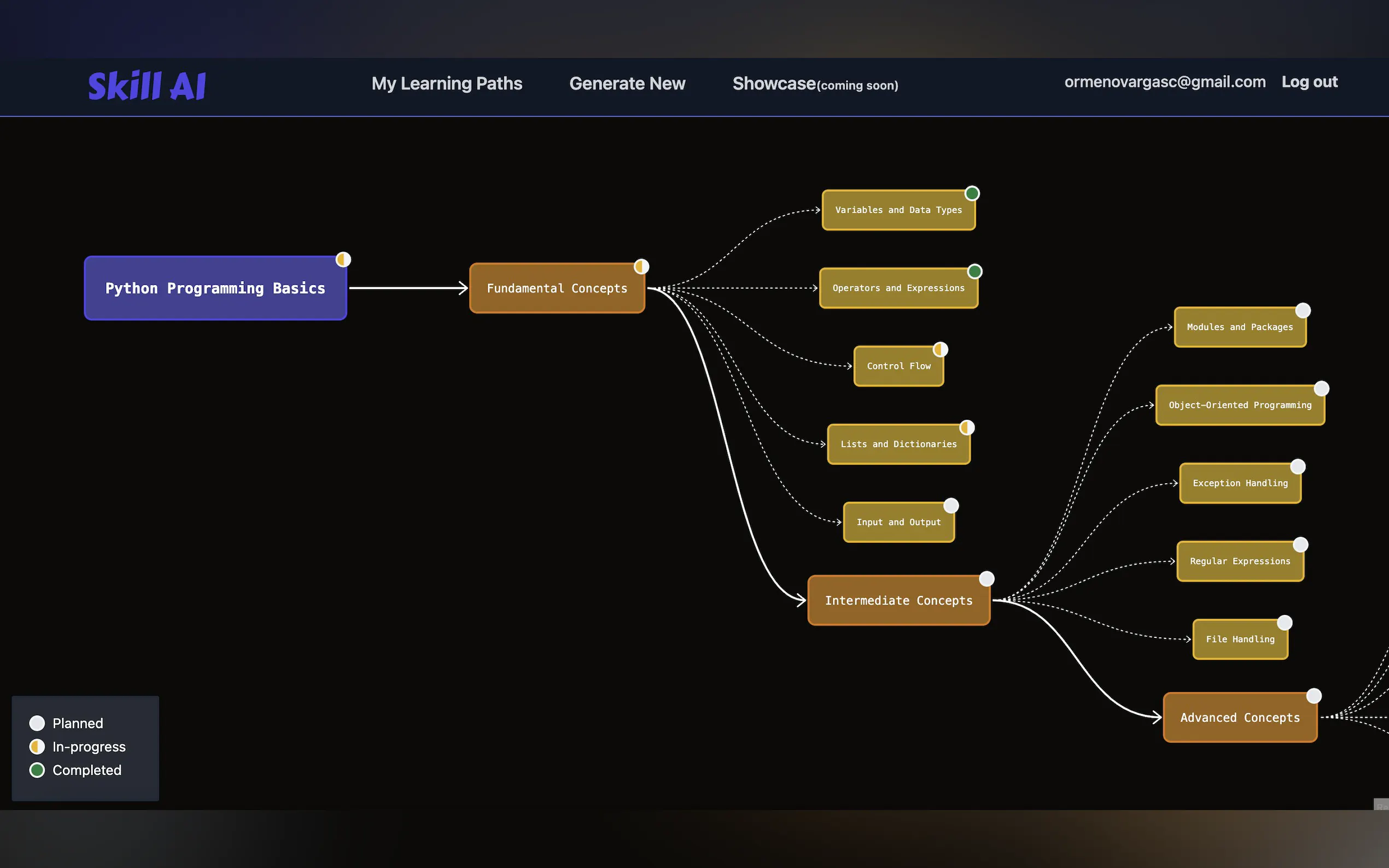Select the Advanced Concepts node
Viewport: 1389px width, 868px height.
[x=1240, y=718]
